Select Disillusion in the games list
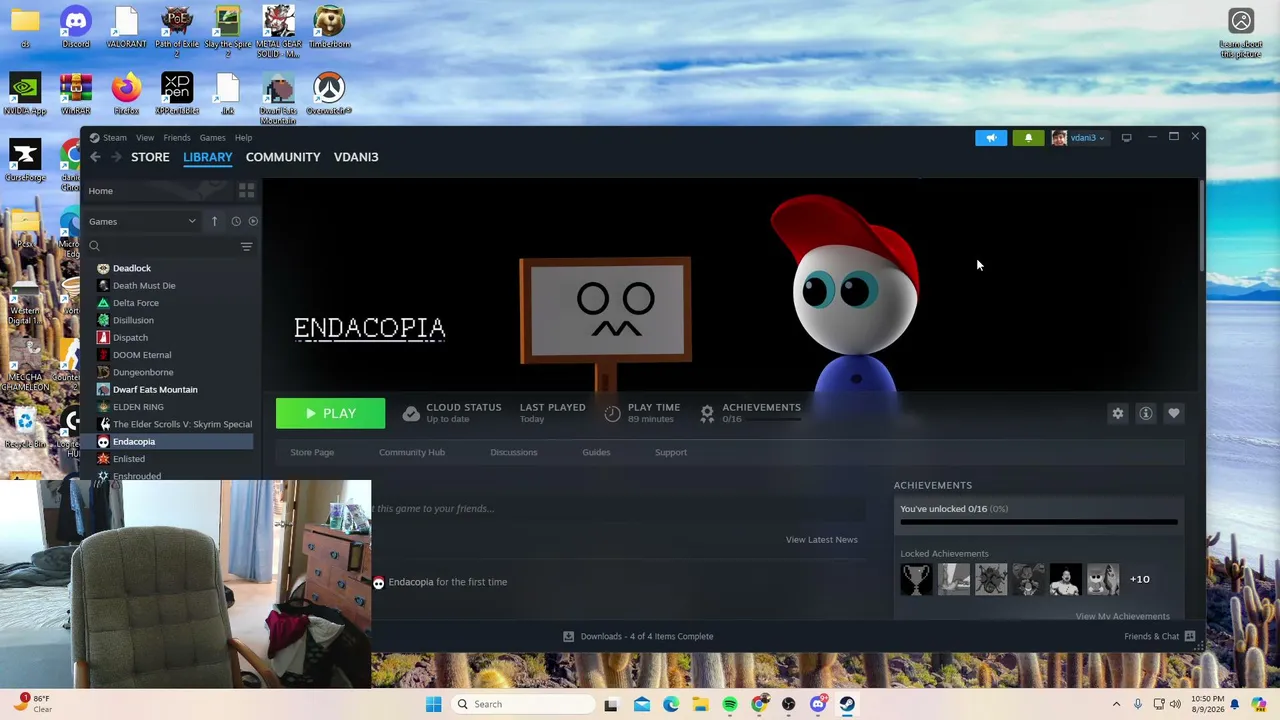The width and height of the screenshot is (1280, 720). [133, 320]
